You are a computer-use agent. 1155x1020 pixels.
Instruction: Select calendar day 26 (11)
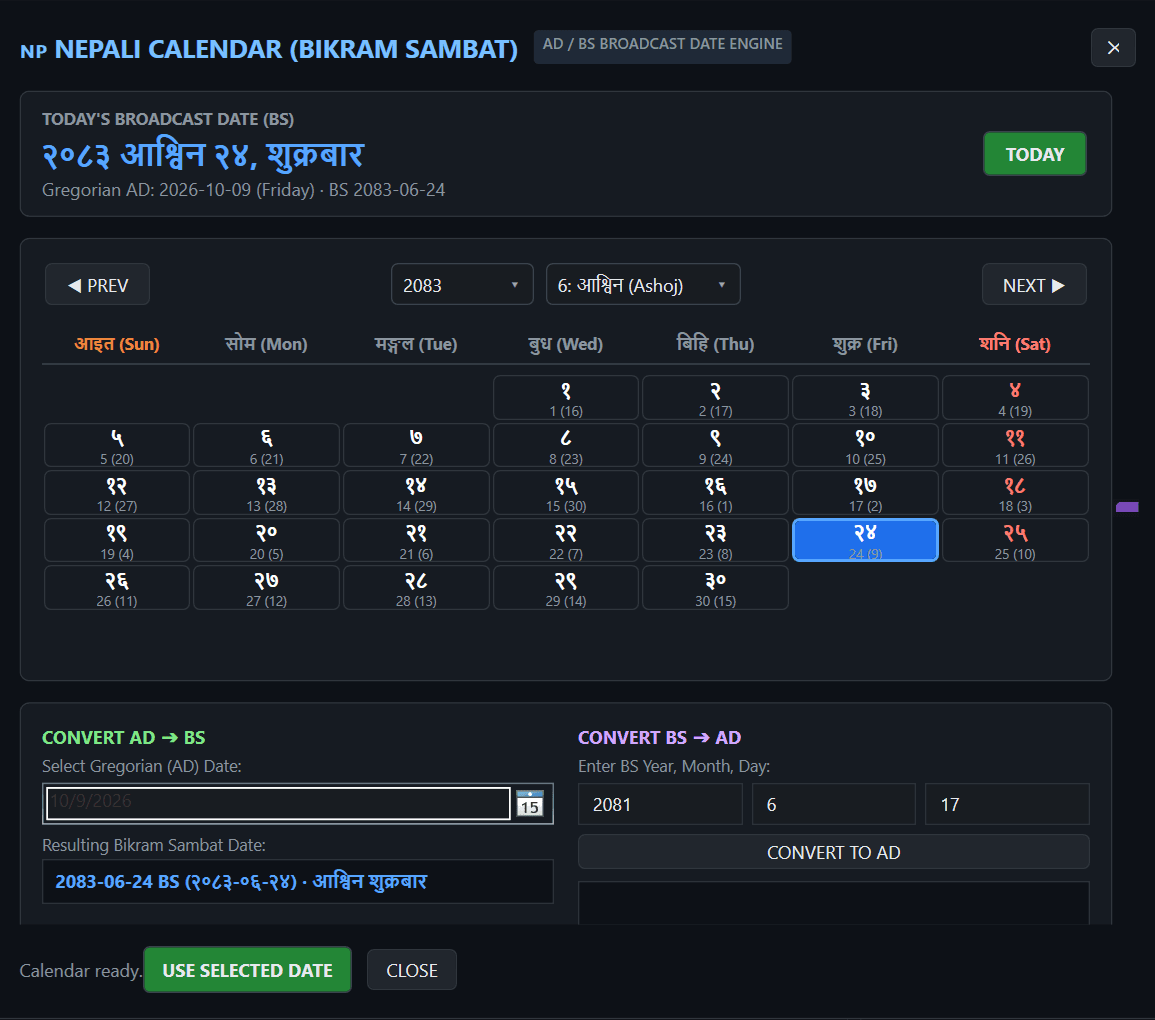pyautogui.click(x=117, y=588)
